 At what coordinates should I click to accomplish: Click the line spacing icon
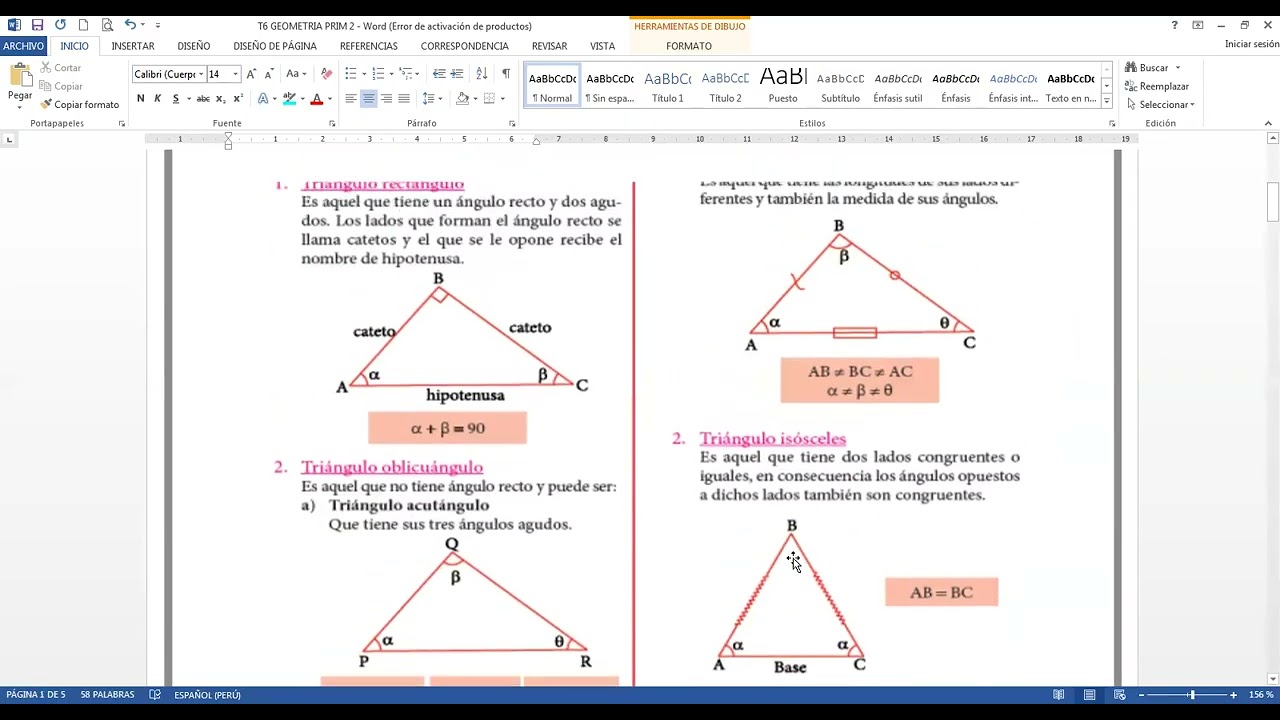pyautogui.click(x=428, y=98)
